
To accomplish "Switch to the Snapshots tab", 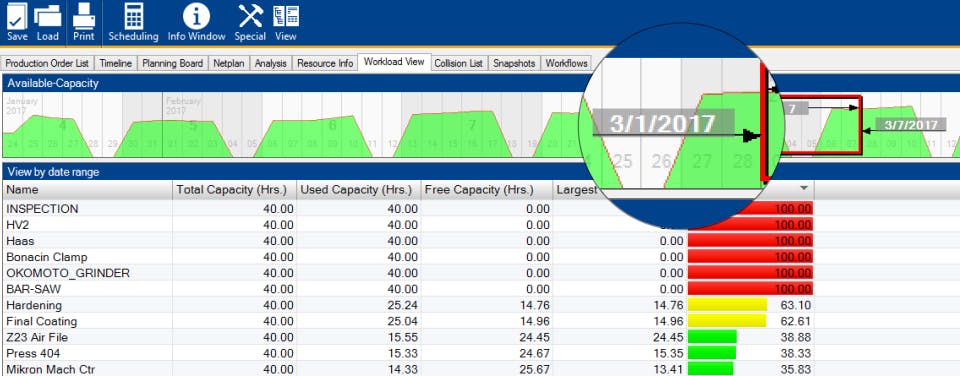I will (x=514, y=63).
